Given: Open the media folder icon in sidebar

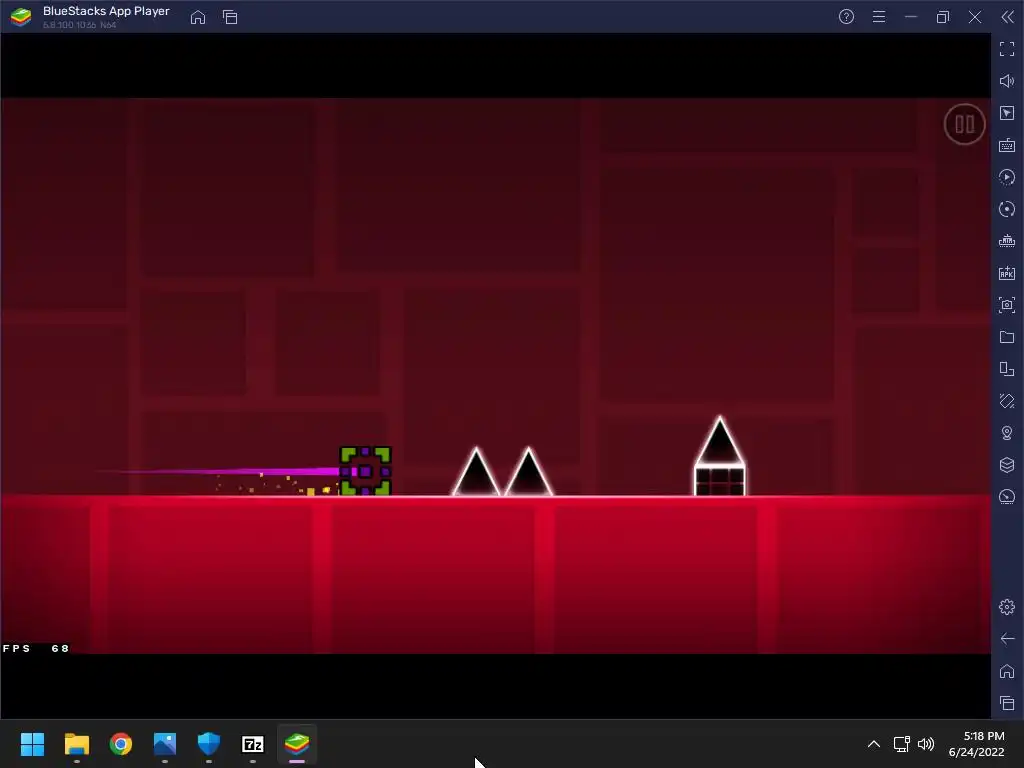Looking at the screenshot, I should [x=1007, y=337].
